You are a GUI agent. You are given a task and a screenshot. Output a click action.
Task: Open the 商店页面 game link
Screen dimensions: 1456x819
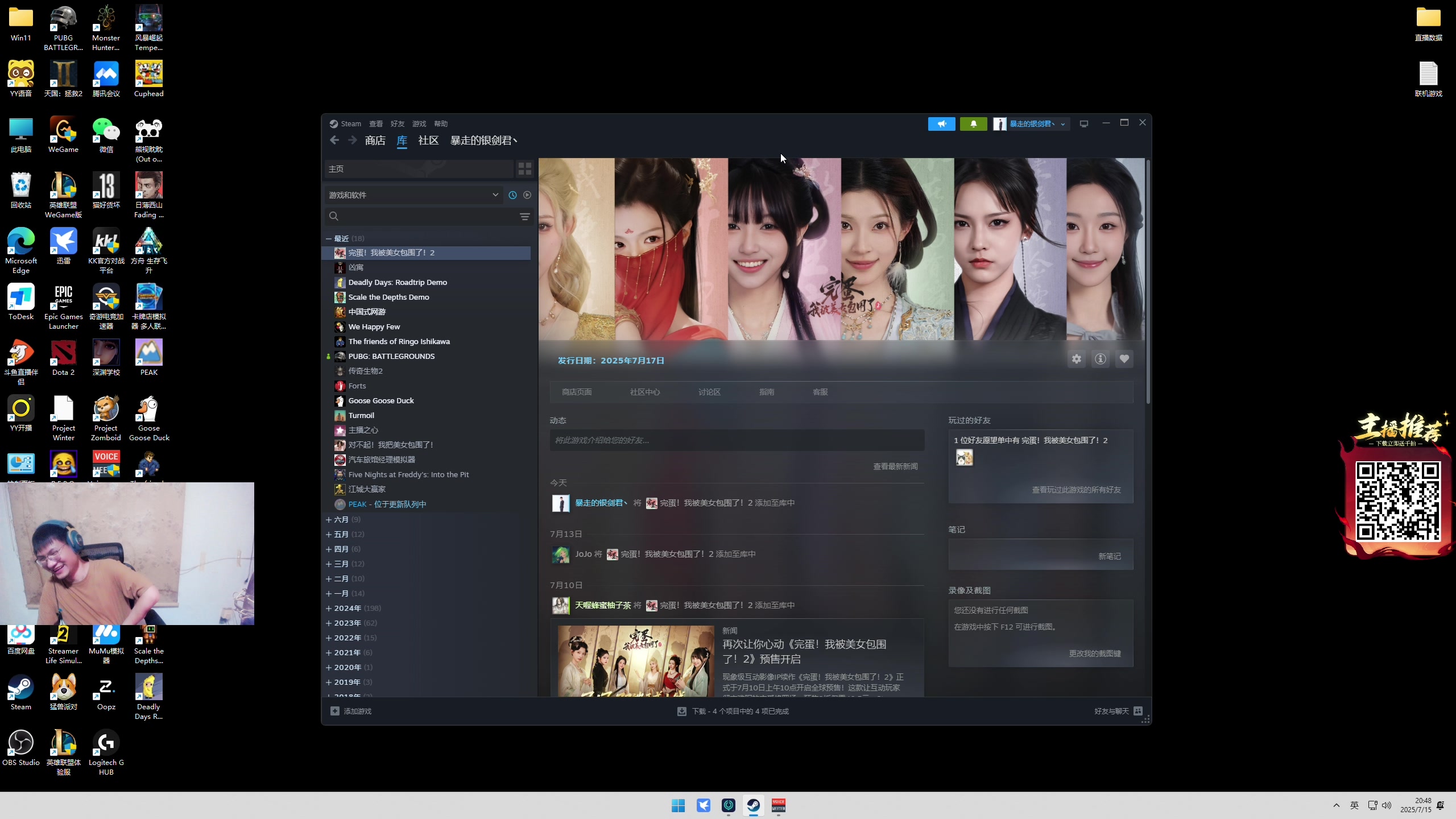pos(577,392)
